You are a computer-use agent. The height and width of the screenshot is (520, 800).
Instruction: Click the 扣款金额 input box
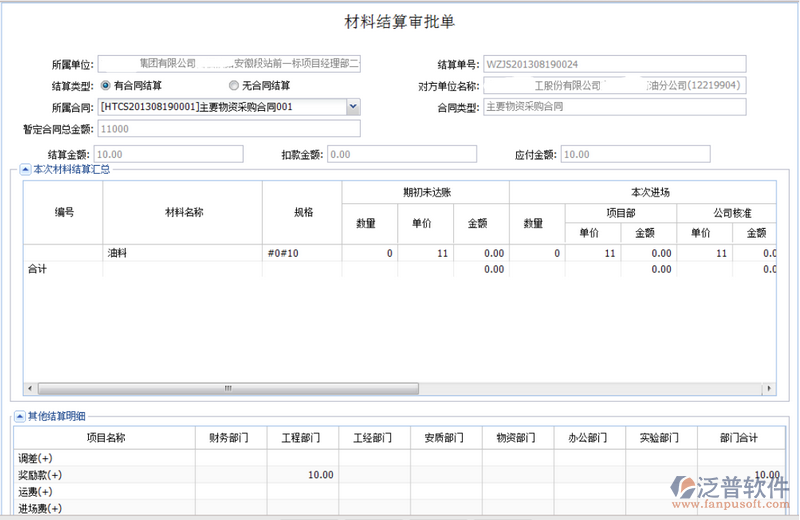tap(411, 154)
